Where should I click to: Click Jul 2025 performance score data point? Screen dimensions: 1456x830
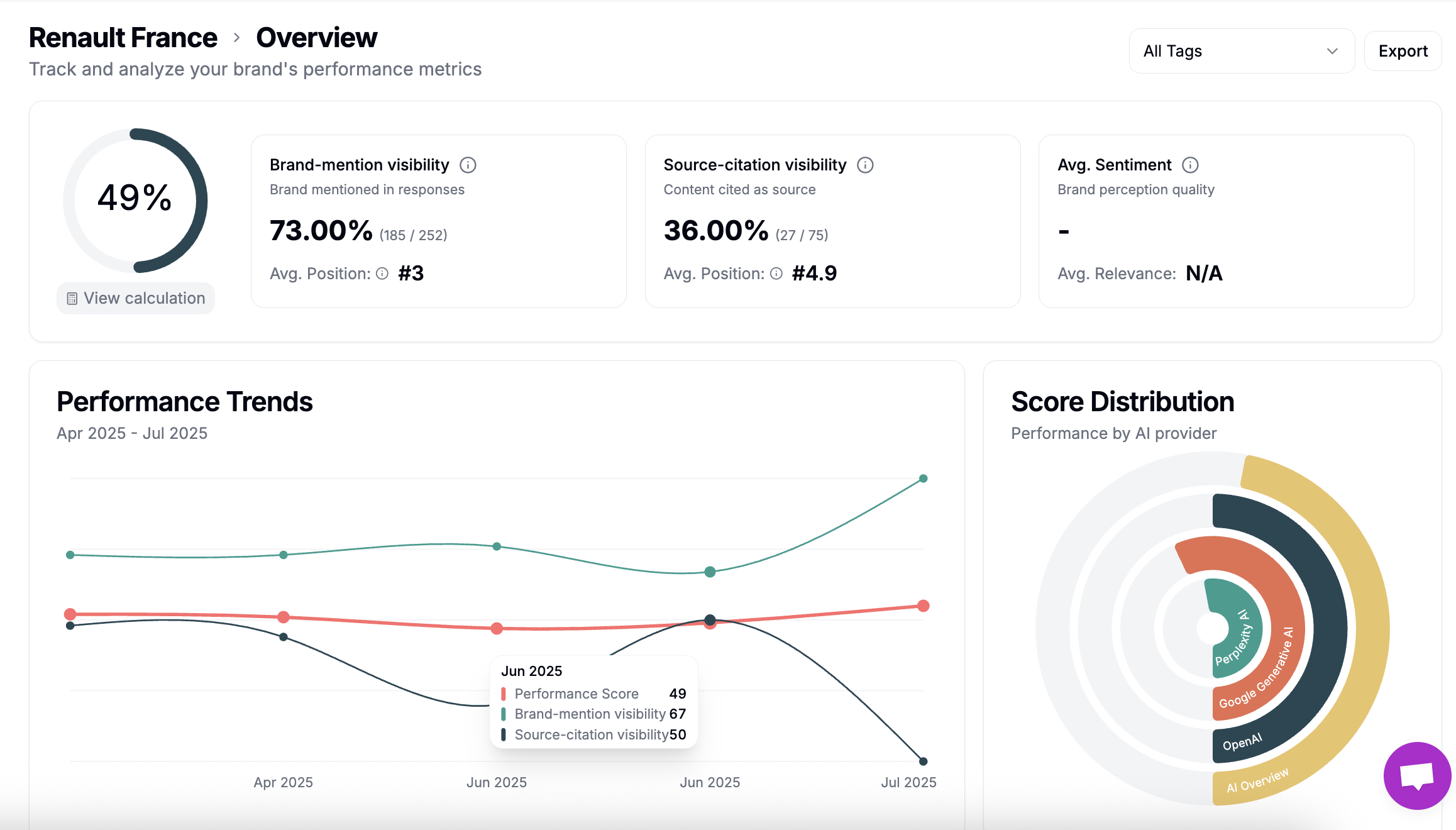pos(923,606)
